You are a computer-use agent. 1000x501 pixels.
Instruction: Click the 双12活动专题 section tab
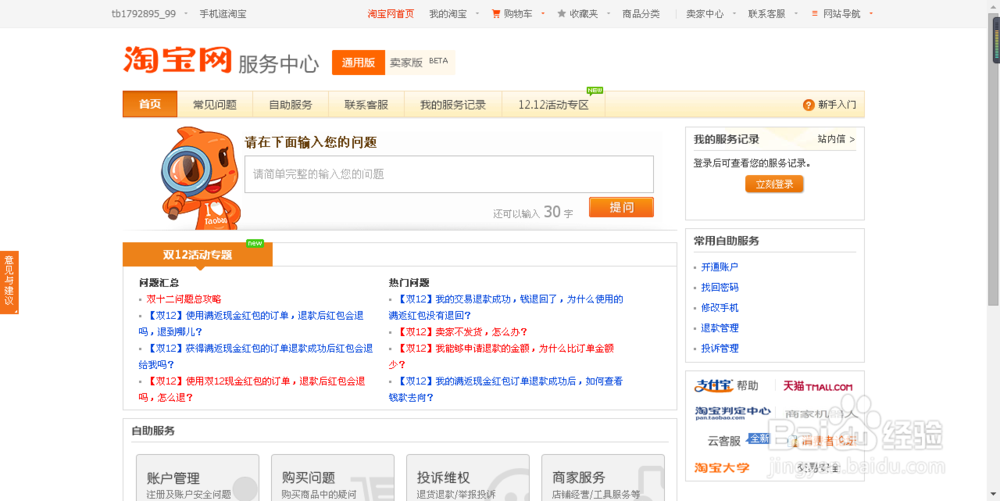[x=198, y=254]
